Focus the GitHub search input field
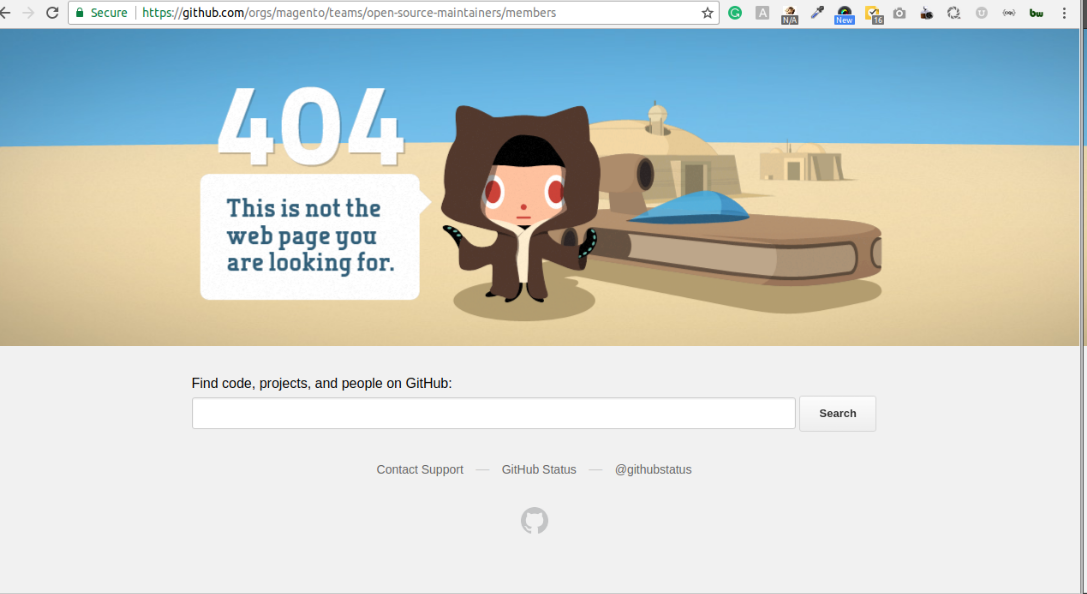Viewport: 1087px width, 594px height. coord(494,413)
